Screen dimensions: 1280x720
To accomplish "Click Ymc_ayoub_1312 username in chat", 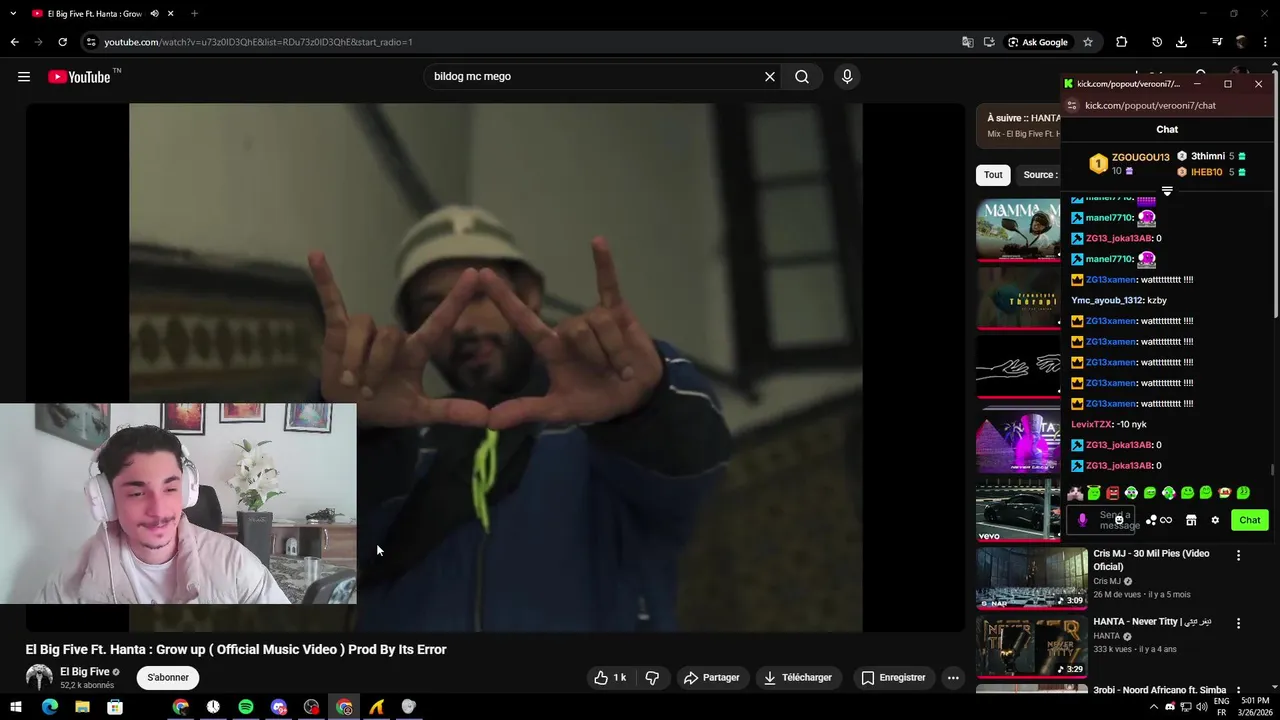I will [x=1106, y=300].
